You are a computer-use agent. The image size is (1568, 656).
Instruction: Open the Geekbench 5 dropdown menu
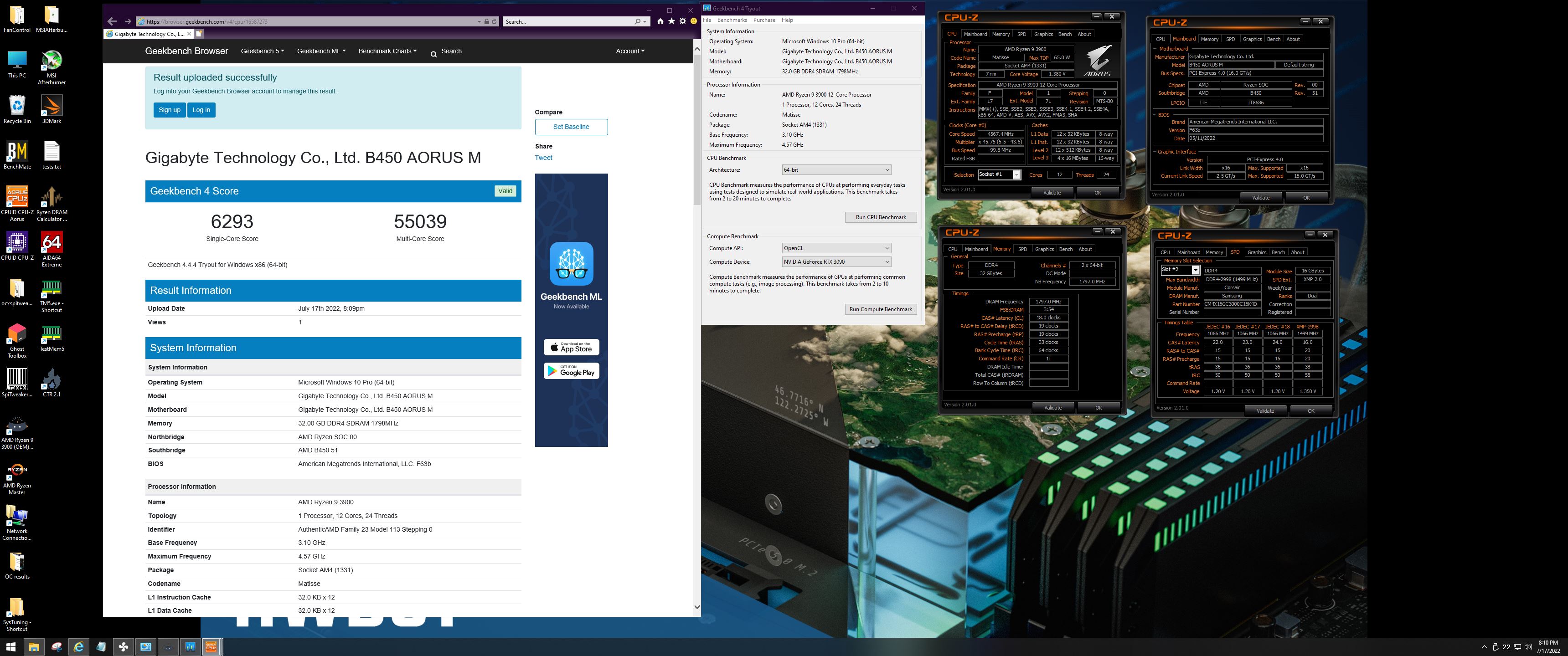pyautogui.click(x=263, y=51)
